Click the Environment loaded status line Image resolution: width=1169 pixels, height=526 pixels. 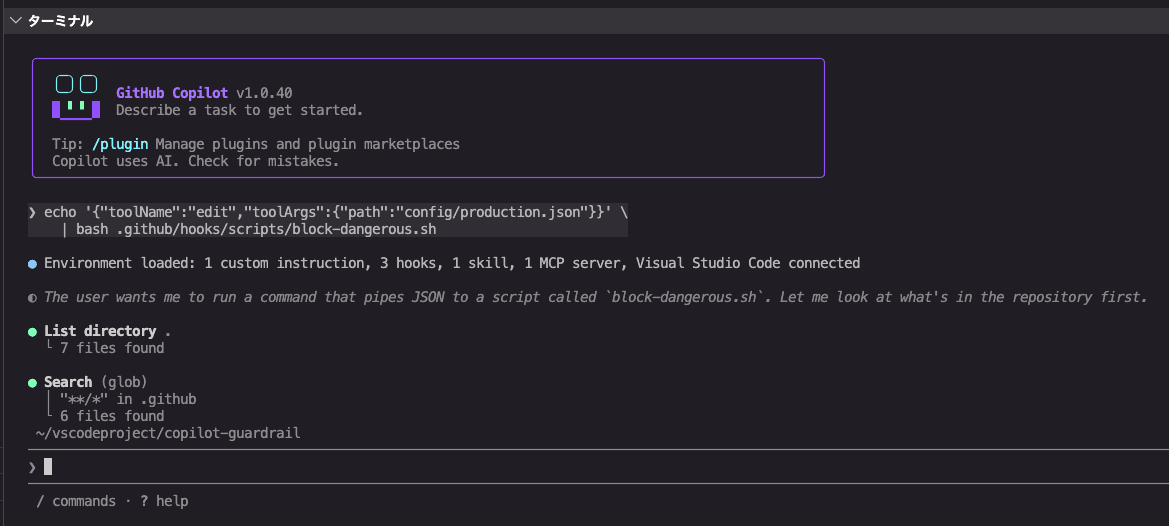pos(452,263)
